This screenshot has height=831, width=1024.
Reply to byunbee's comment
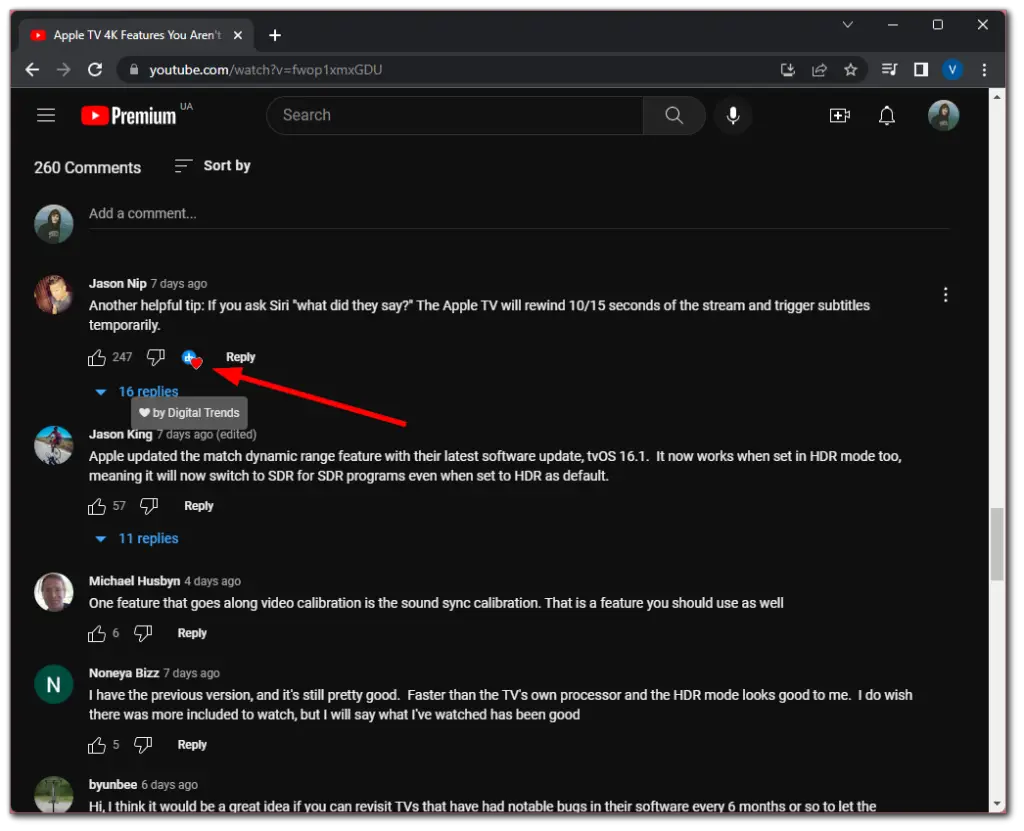click(190, 828)
